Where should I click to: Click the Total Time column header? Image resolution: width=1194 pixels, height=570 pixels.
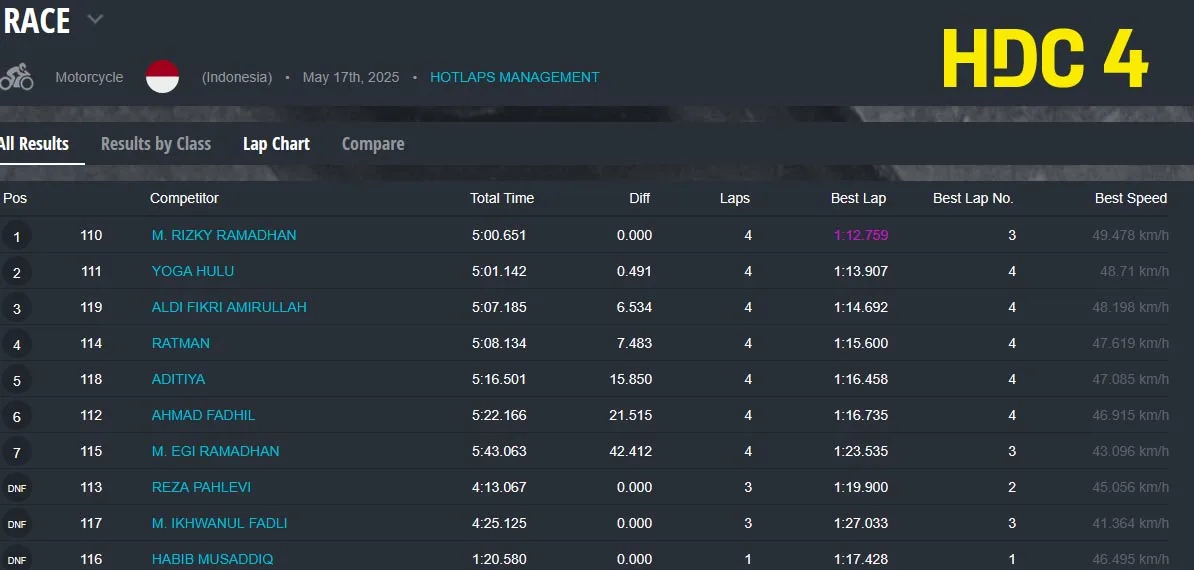502,199
